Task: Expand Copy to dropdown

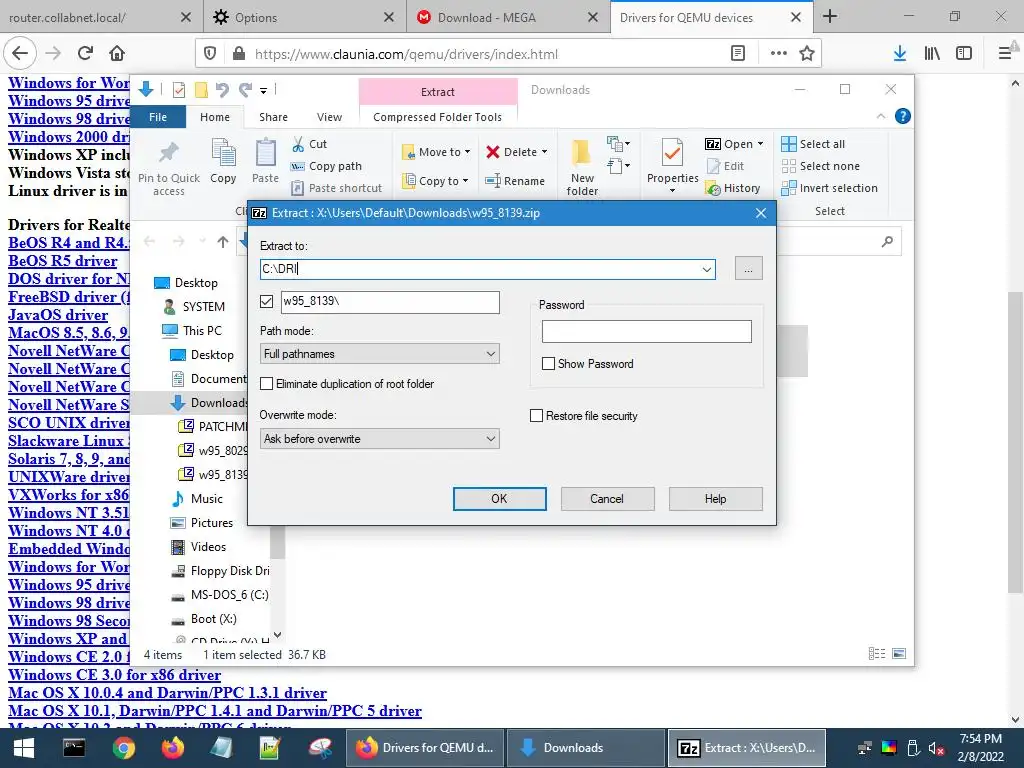Action: point(465,181)
